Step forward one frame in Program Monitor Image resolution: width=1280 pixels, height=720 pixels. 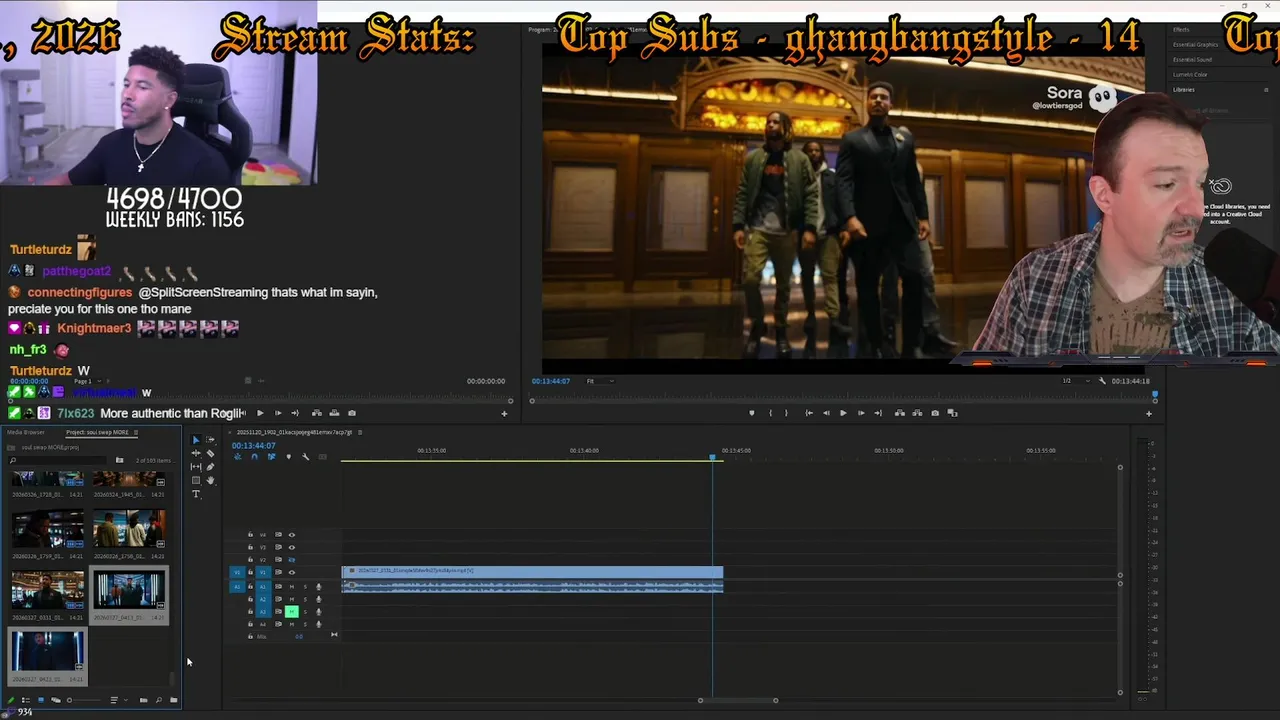[x=861, y=413]
